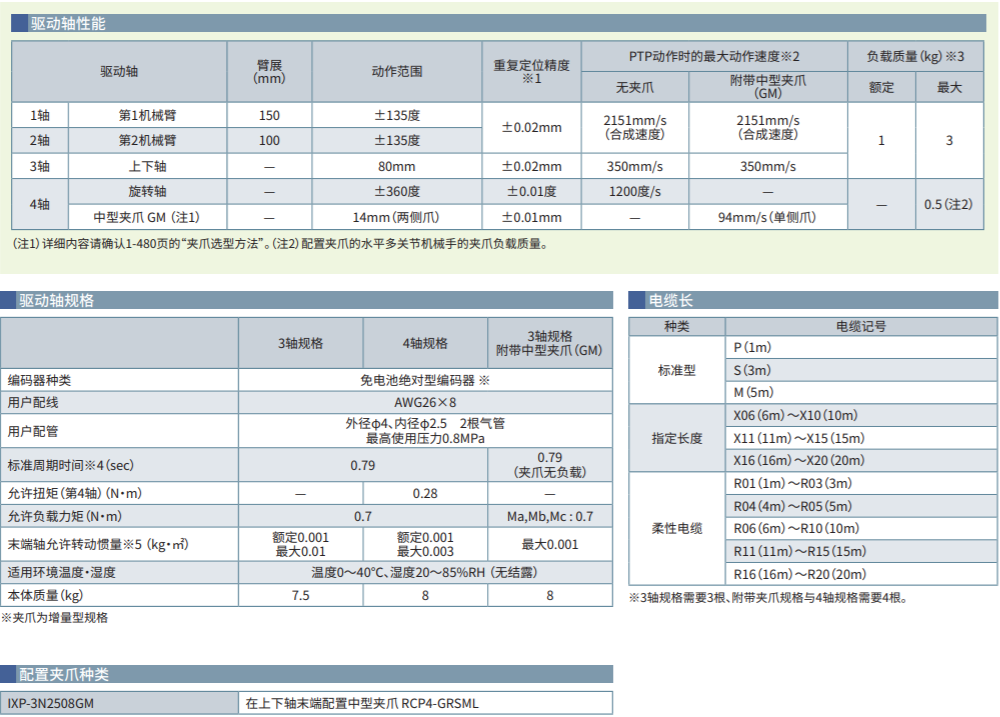
Task: Click the 配置夹爪种类 section heading
Action: (x=64, y=675)
